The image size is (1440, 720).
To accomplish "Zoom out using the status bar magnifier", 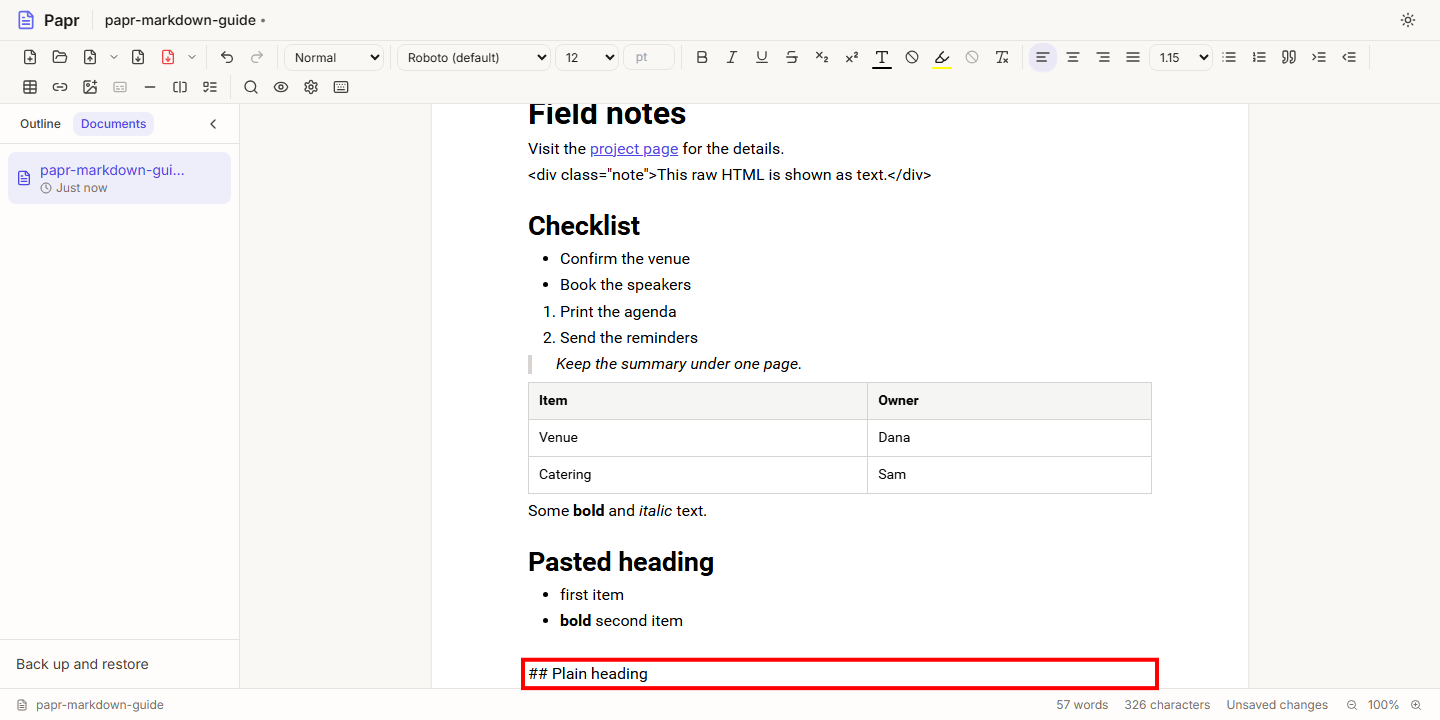I will [x=1352, y=705].
